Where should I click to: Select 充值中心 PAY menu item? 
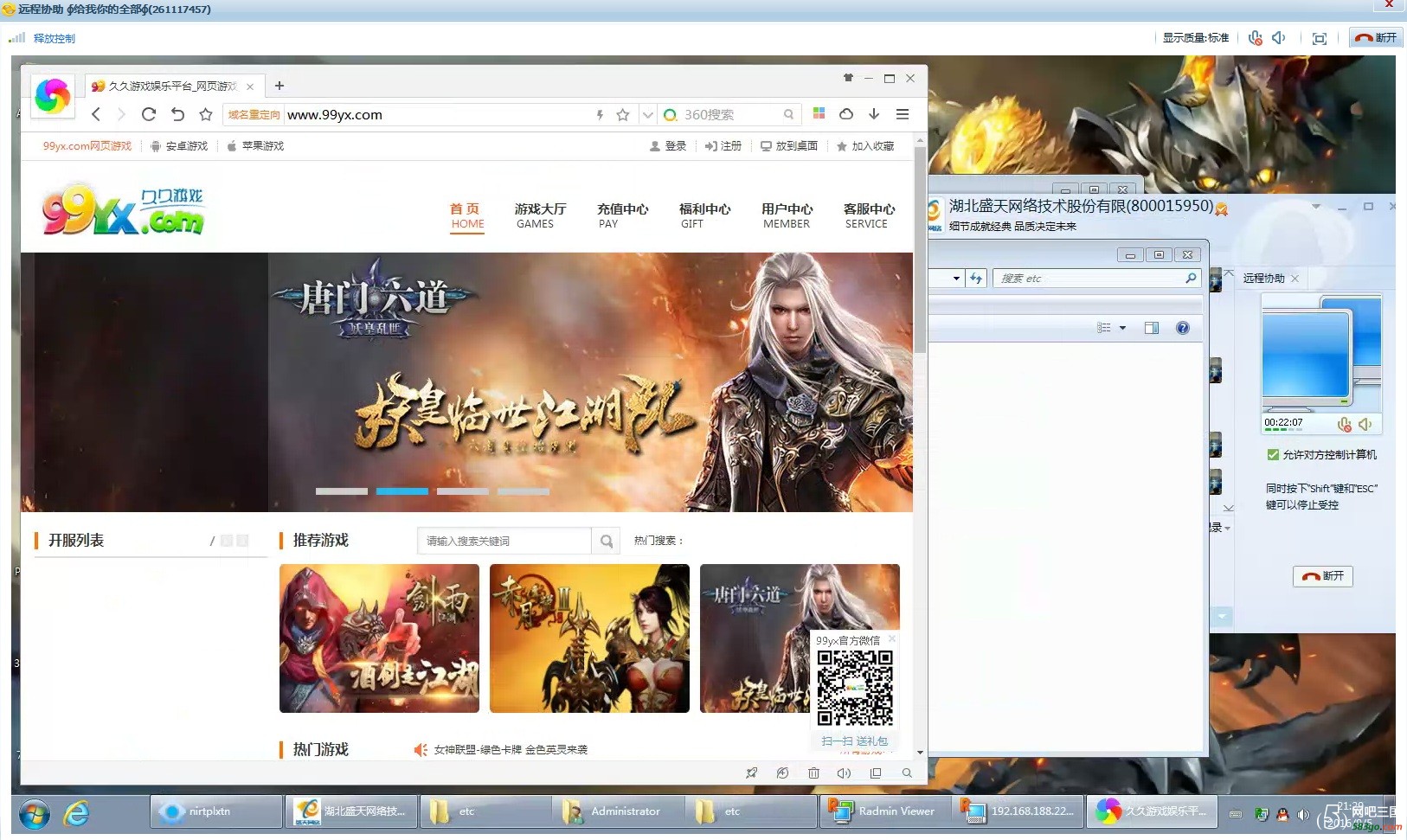pos(622,215)
